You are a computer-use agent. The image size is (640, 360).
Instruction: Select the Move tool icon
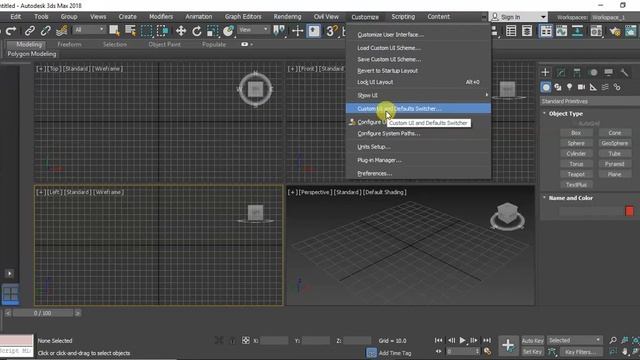[x=180, y=31]
